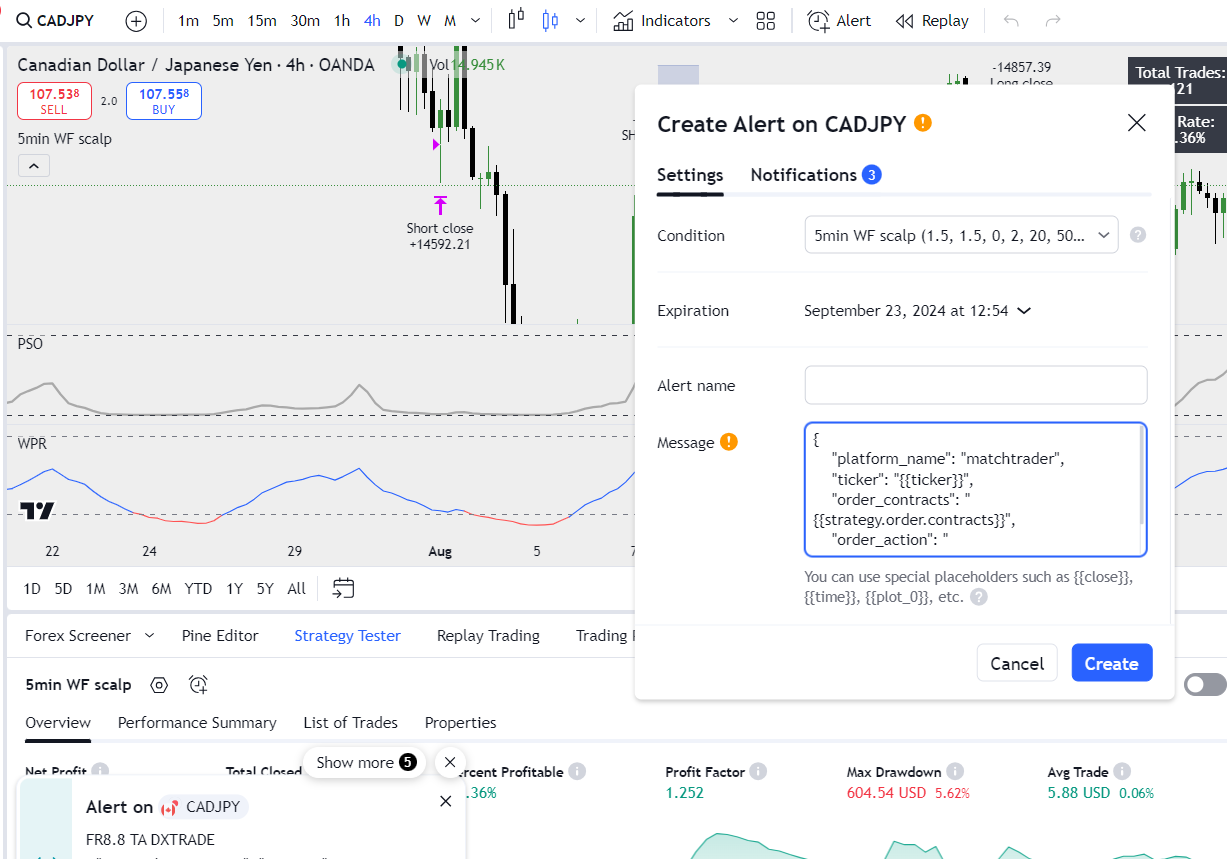Select the weekly W timeframe
The image size is (1227, 859).
(x=424, y=20)
